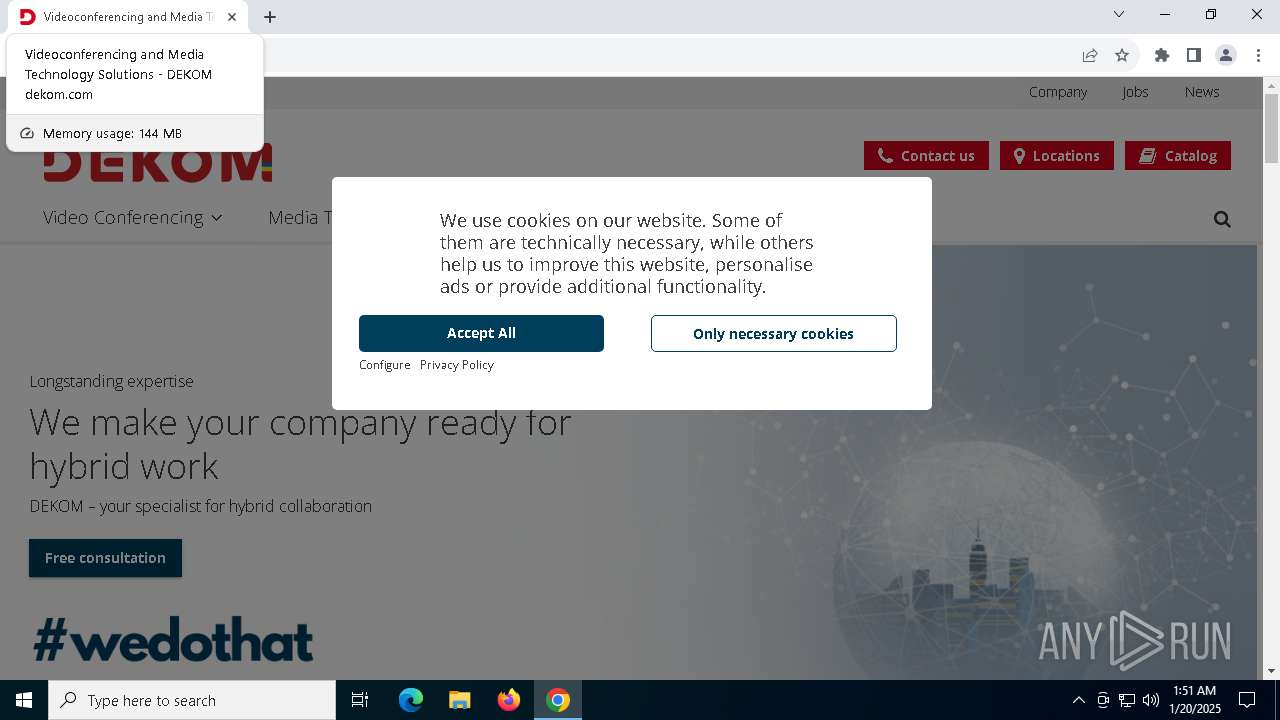This screenshot has height=720, width=1280.
Task: Click Accept All cookies button
Action: [x=481, y=333]
